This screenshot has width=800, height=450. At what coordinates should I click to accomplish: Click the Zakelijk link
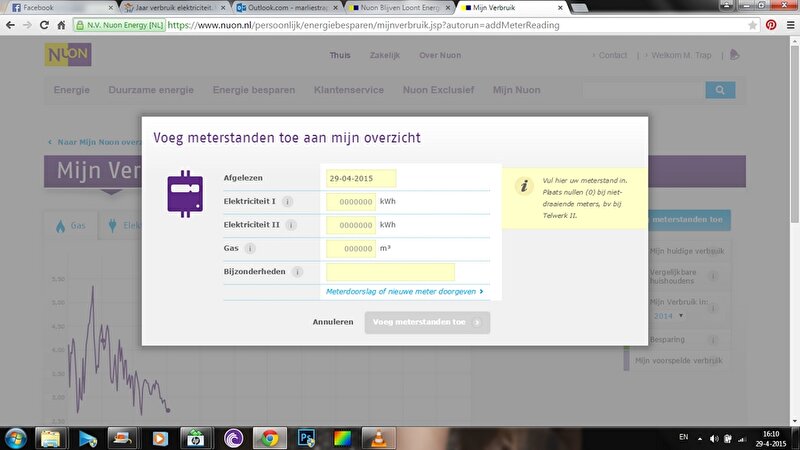(385, 55)
